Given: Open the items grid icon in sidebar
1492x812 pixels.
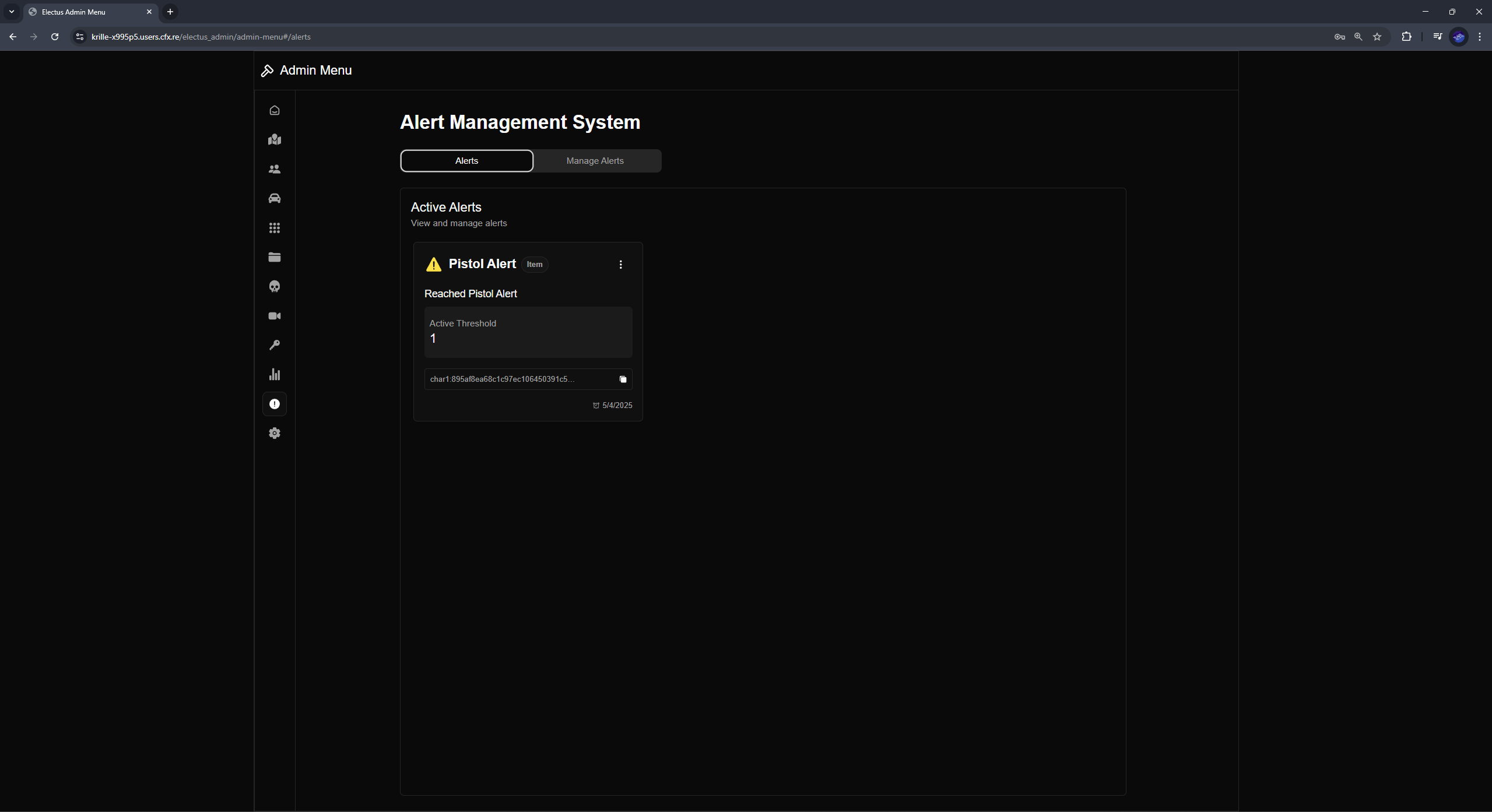Looking at the screenshot, I should coord(274,228).
